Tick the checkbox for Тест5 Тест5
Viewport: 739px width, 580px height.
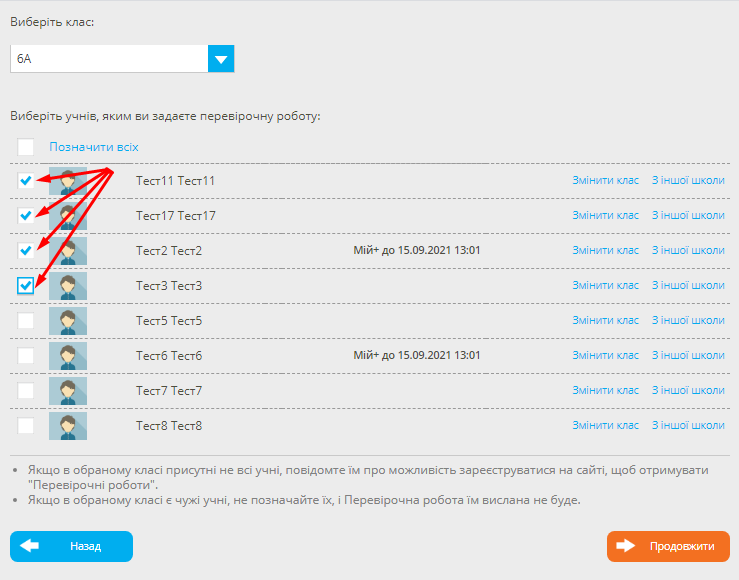point(26,321)
